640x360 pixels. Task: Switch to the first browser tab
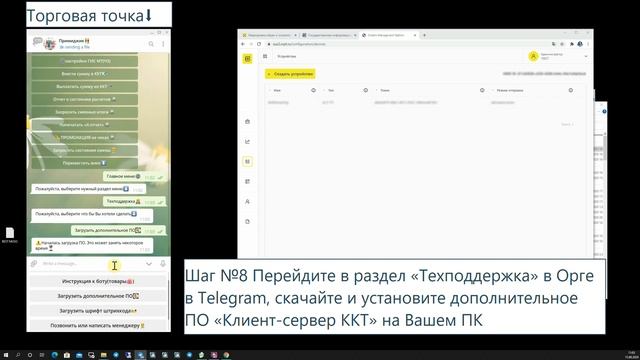(269, 35)
